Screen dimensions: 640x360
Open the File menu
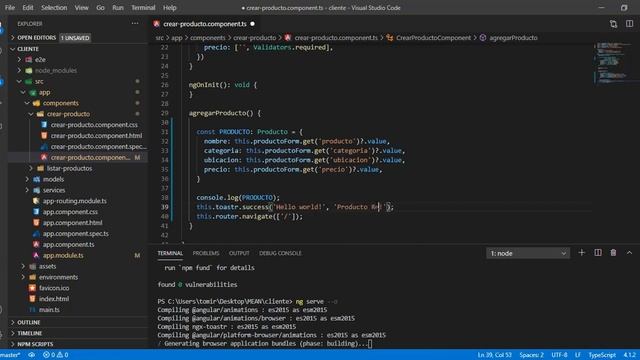(10, 8)
